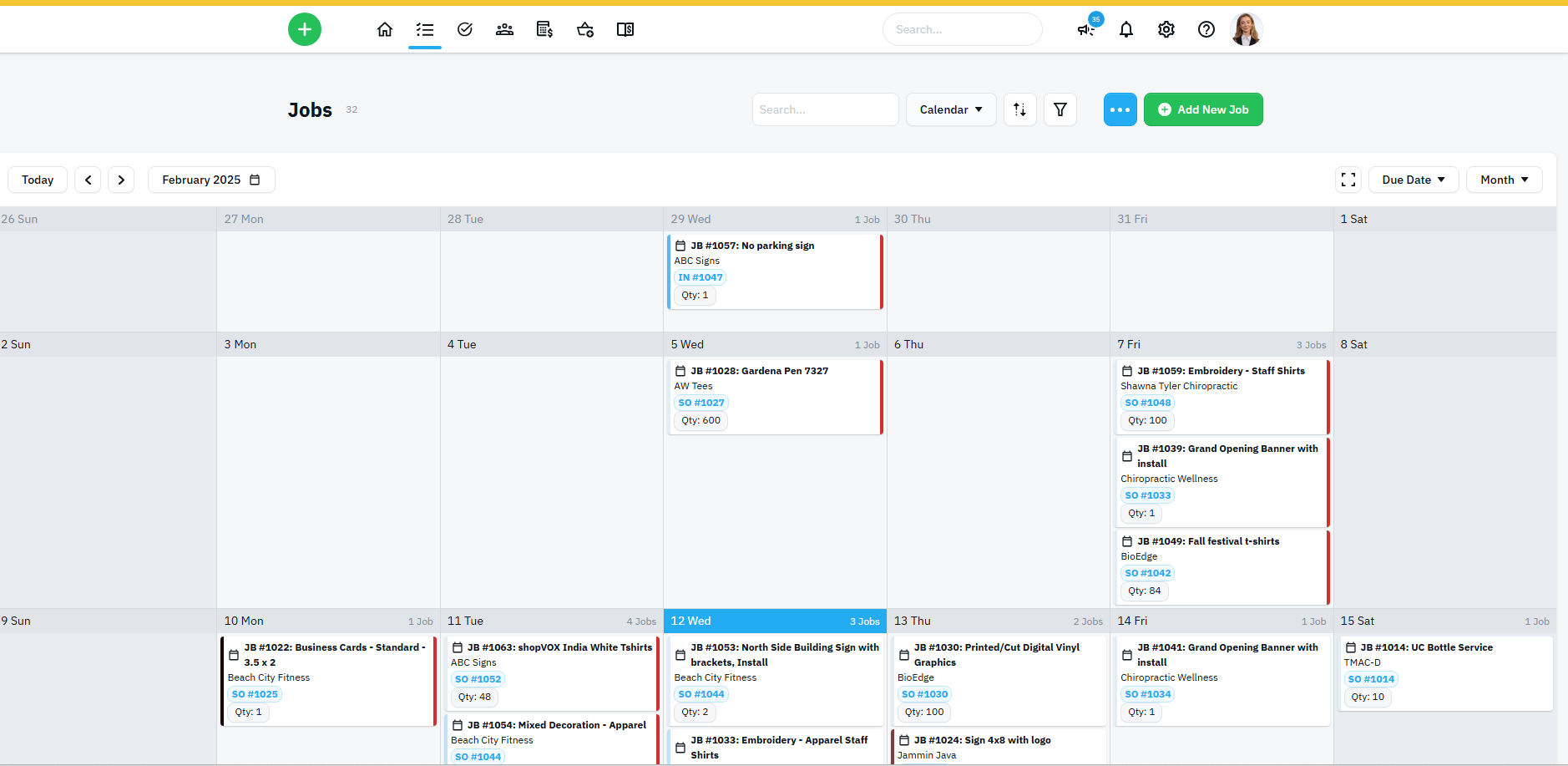Select the Tasks checkmark icon

[465, 28]
